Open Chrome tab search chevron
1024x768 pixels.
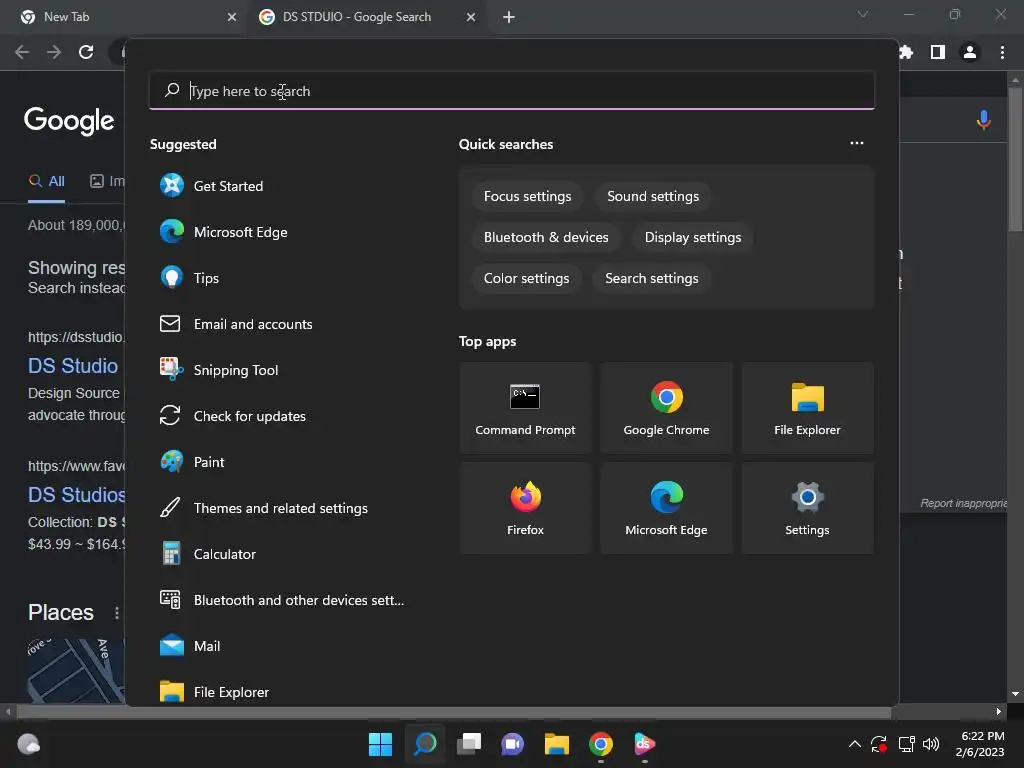click(863, 14)
